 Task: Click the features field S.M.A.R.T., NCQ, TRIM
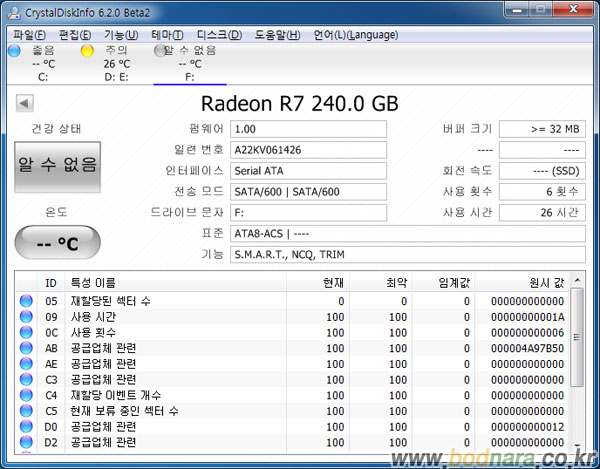point(408,254)
